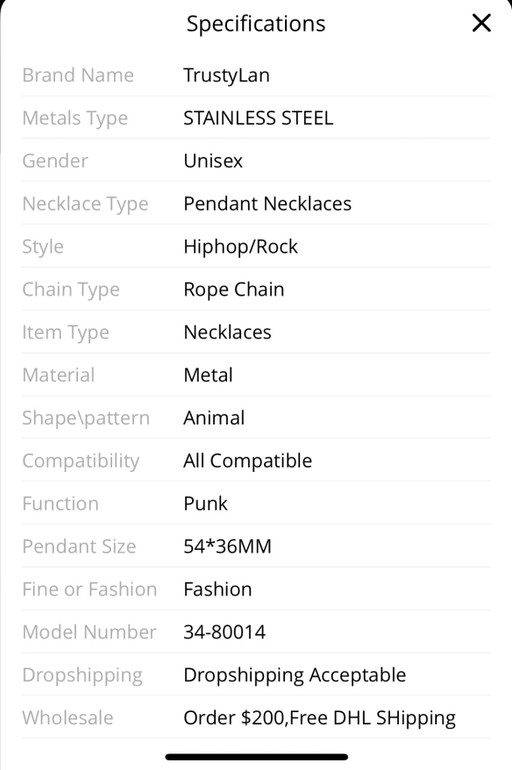This screenshot has height=770, width=512.
Task: Tap the home indicator bar at the bottom
Action: (256, 757)
